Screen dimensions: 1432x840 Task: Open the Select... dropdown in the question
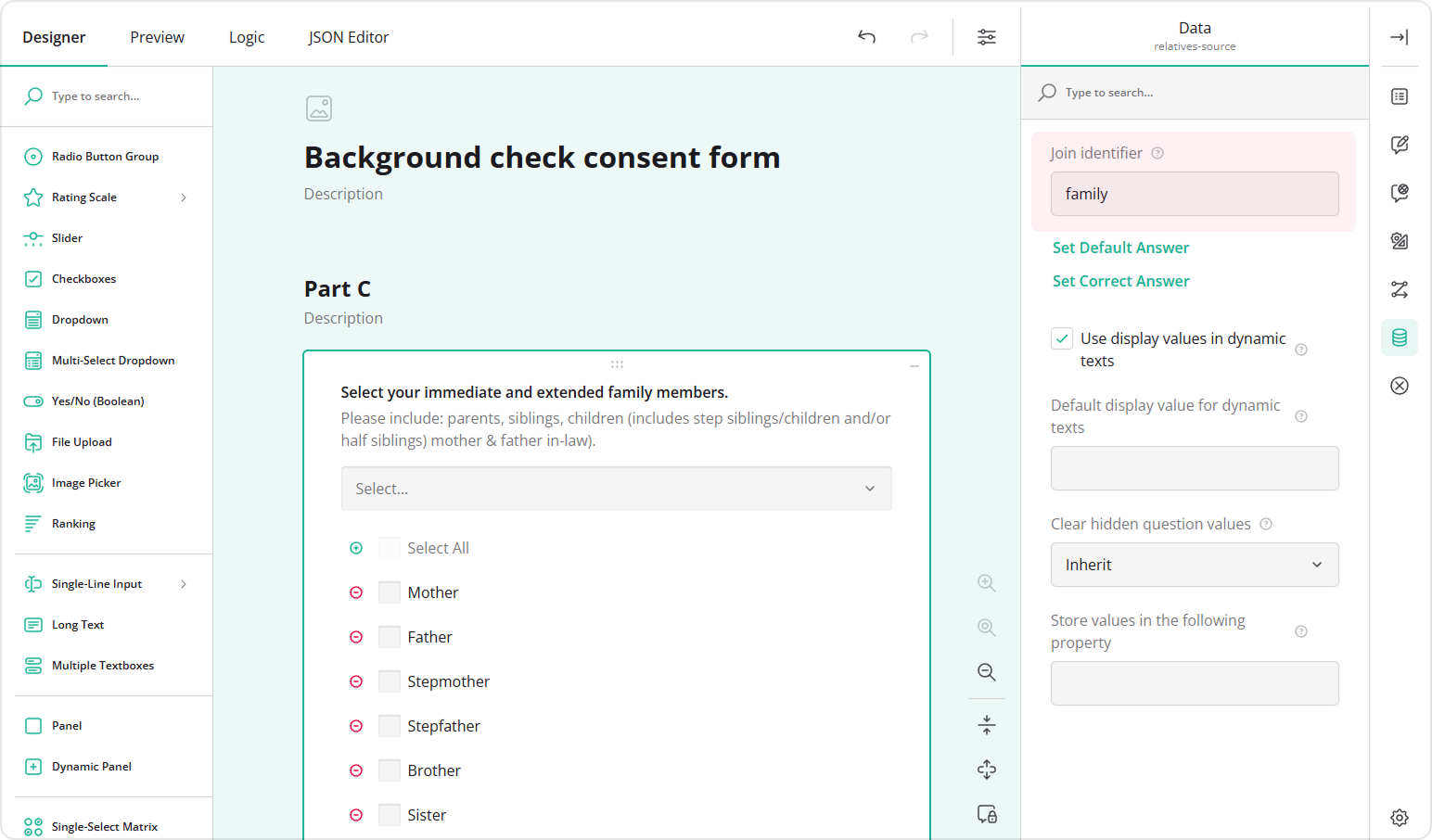point(616,488)
